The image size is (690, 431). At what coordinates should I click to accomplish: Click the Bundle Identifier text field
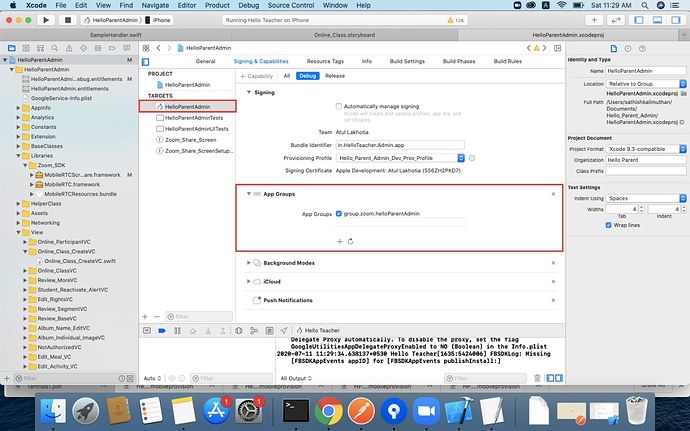tap(400, 145)
